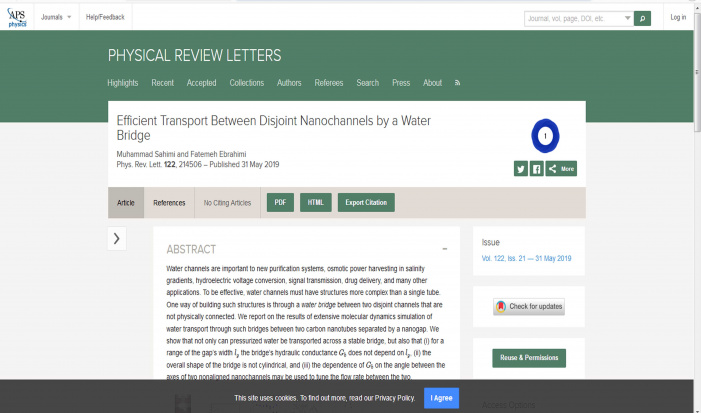Go to Search in journal navigation
This screenshot has height=413, width=701.
[367, 83]
